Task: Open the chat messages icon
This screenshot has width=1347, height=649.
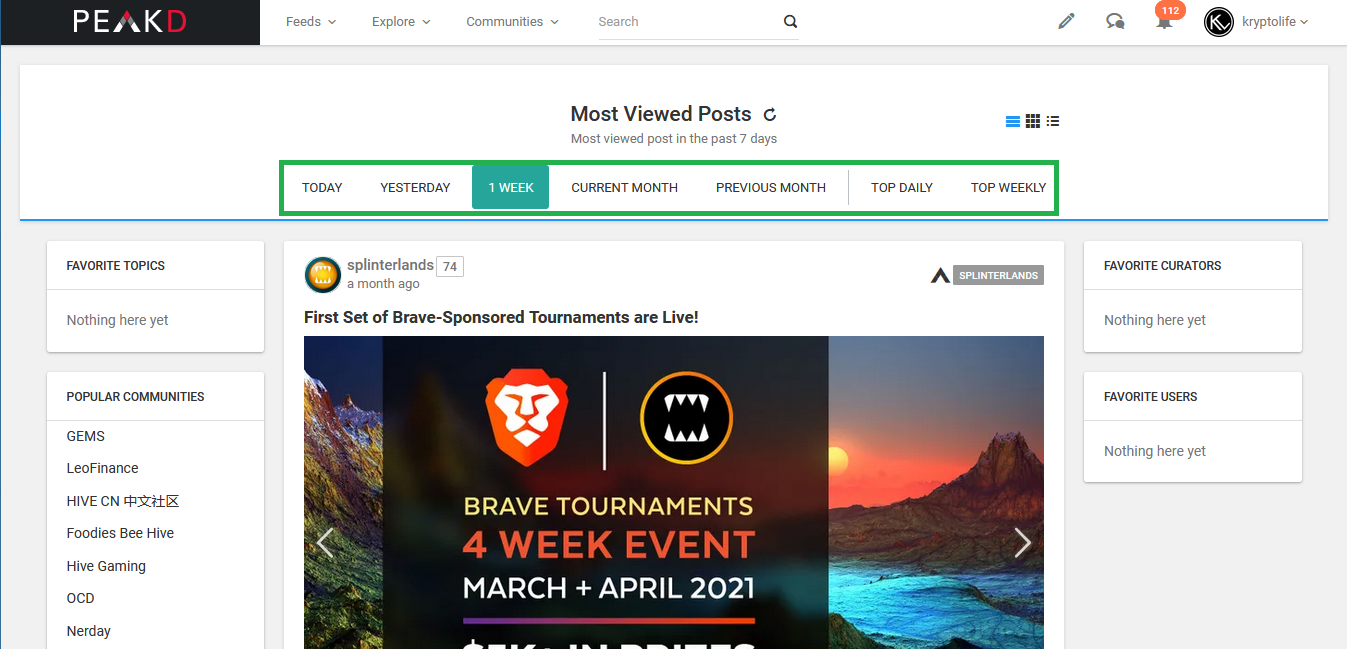Action: [x=1115, y=21]
